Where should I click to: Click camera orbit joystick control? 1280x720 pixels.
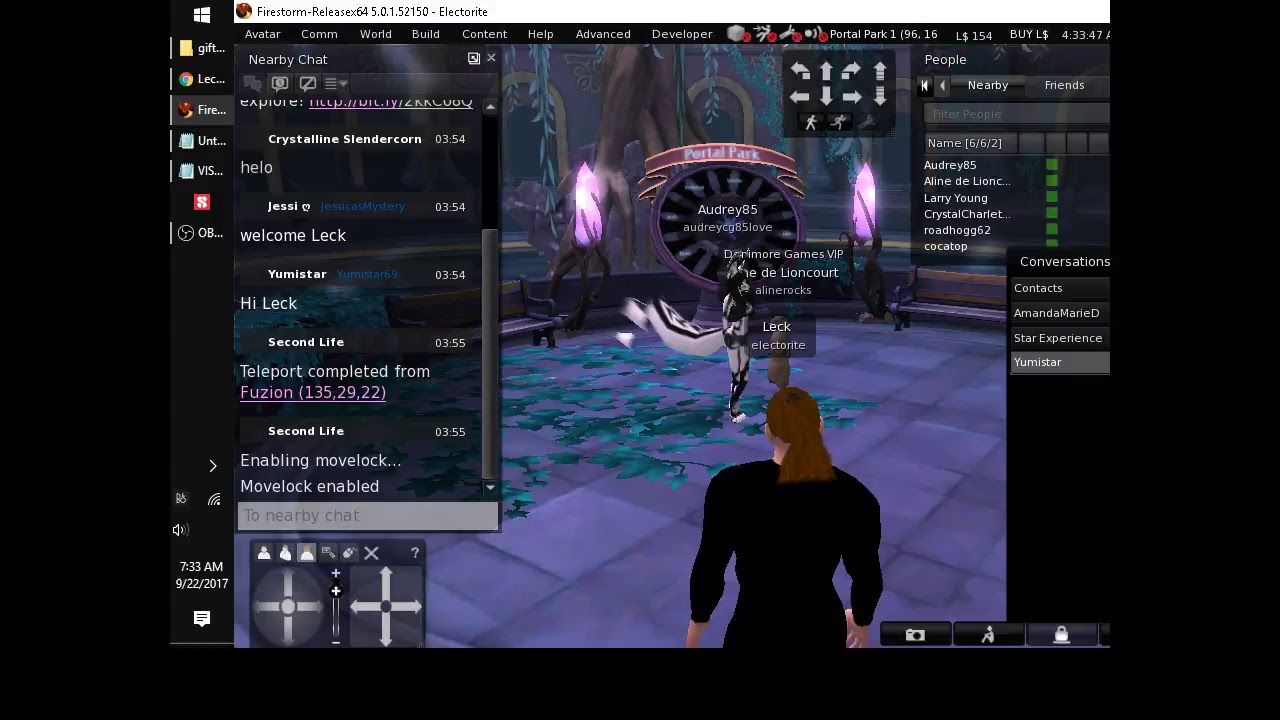point(288,606)
